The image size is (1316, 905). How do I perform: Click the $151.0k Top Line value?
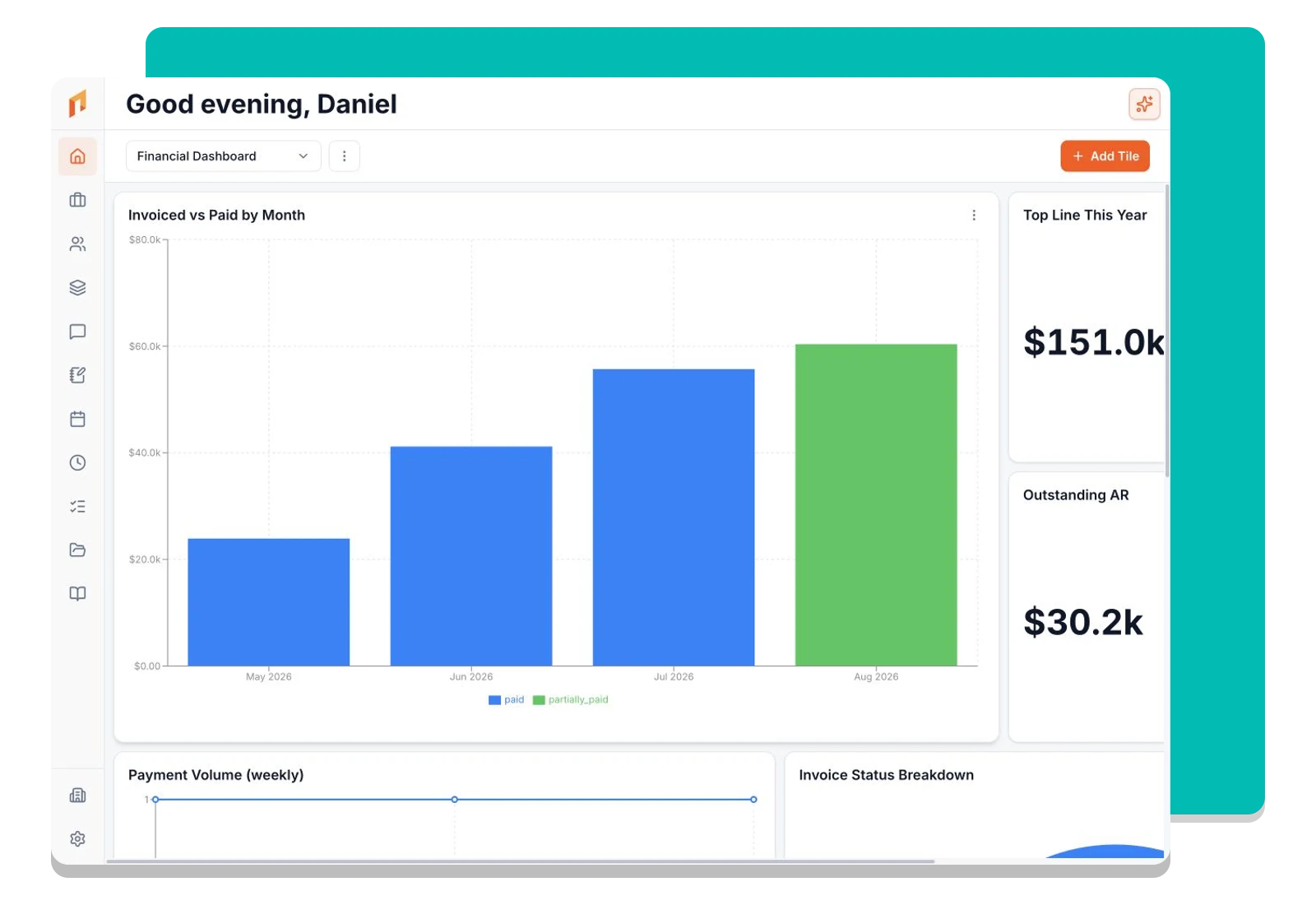[1094, 342]
